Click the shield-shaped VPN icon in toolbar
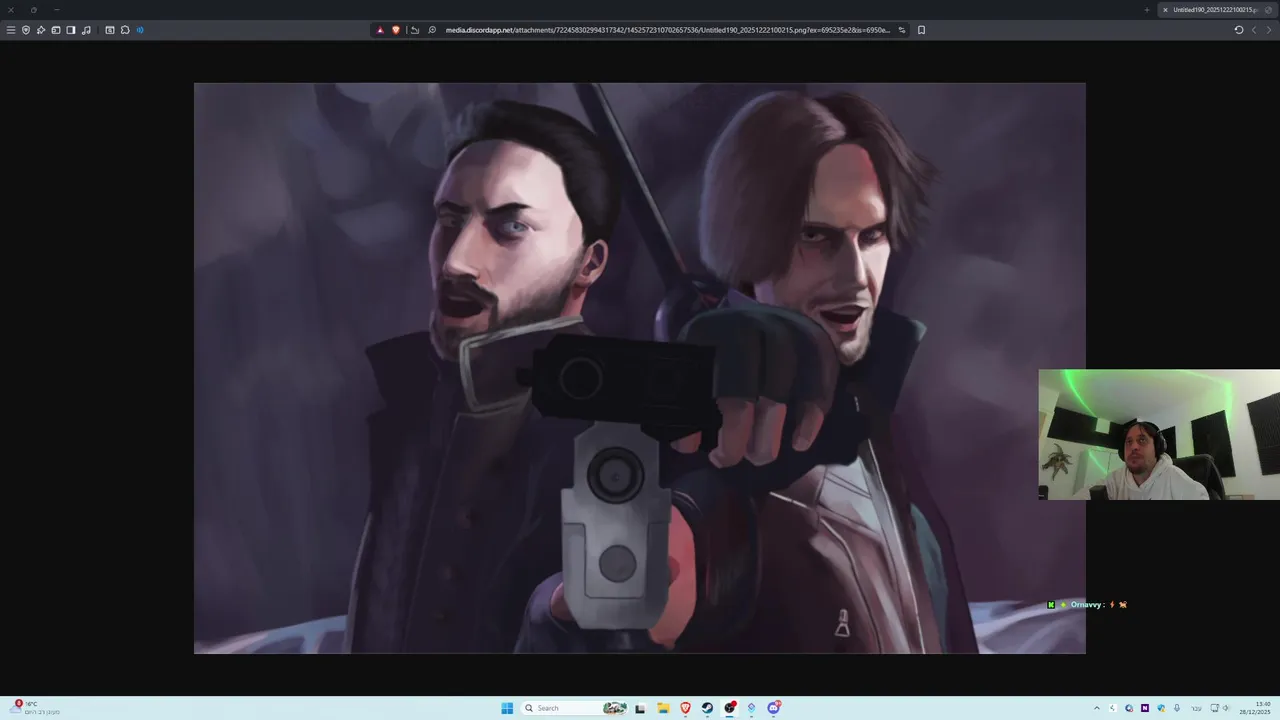The height and width of the screenshot is (720, 1280). 26,30
